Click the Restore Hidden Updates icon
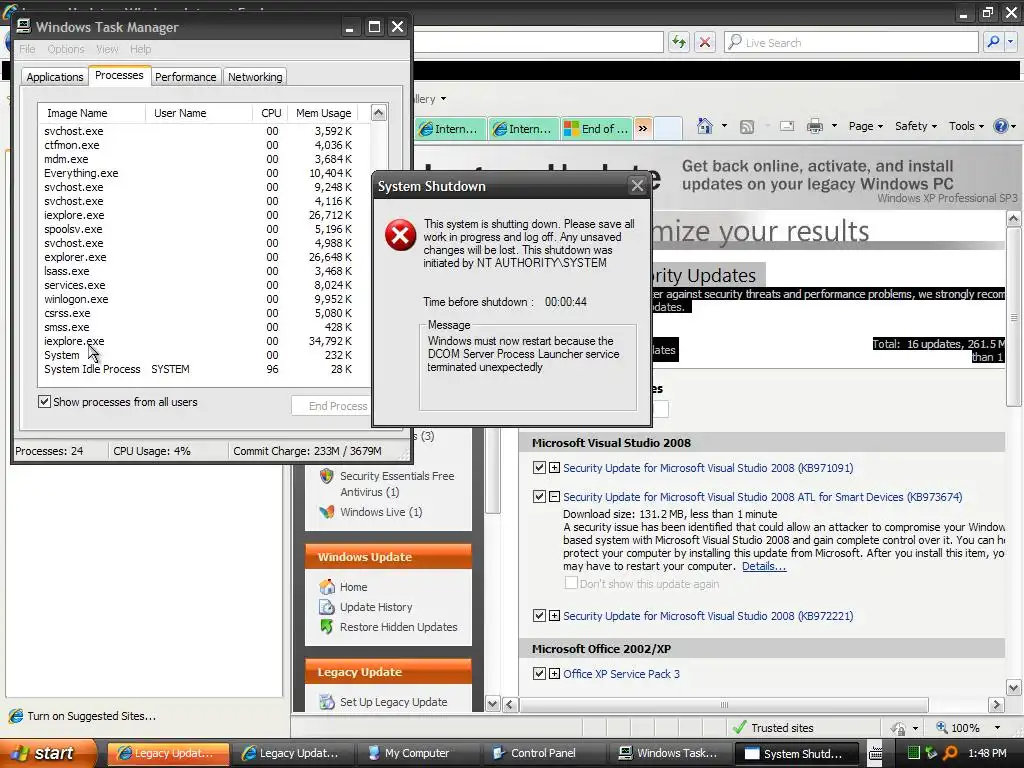The width and height of the screenshot is (1024, 768). (x=327, y=626)
